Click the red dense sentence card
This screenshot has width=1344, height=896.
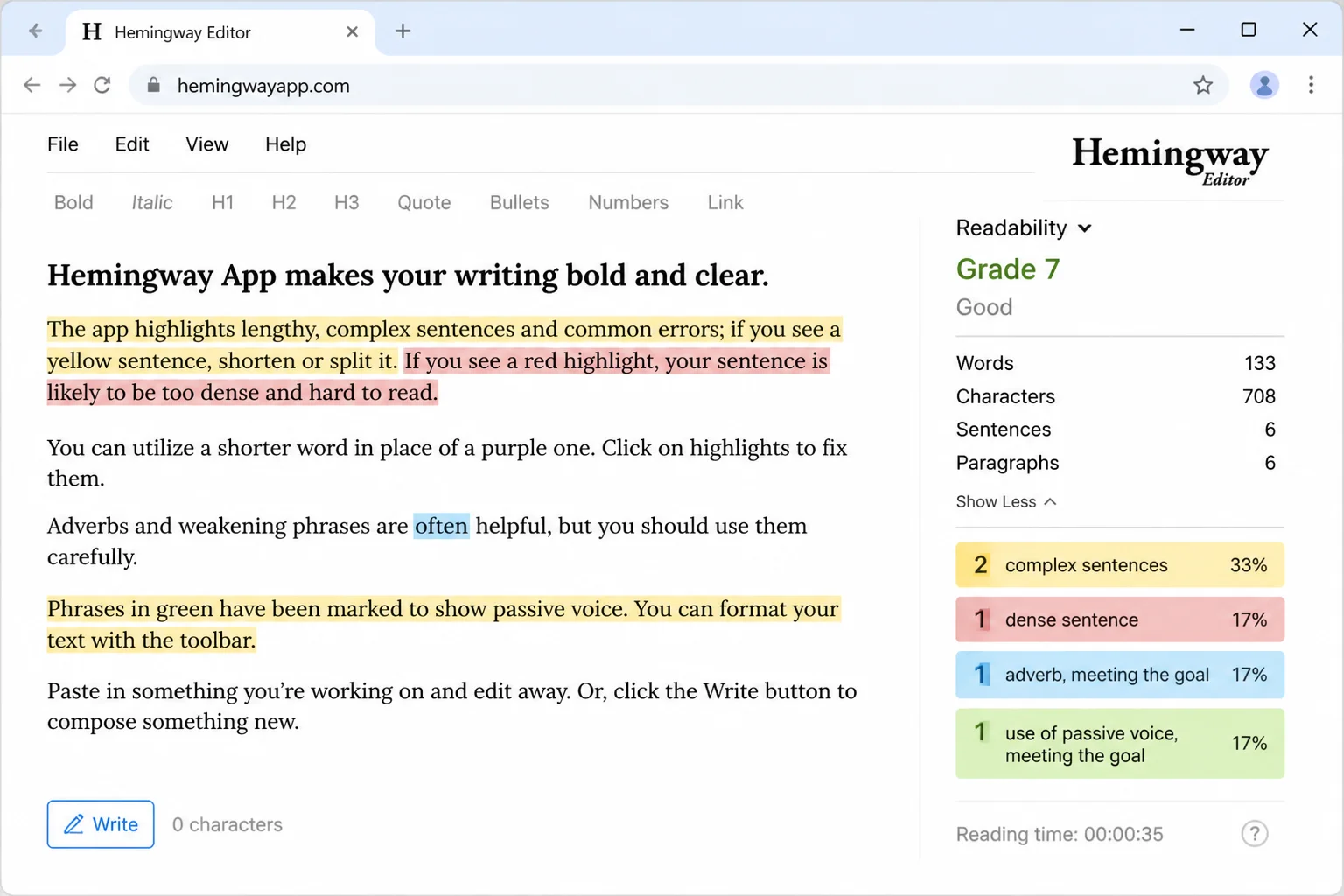(1120, 619)
